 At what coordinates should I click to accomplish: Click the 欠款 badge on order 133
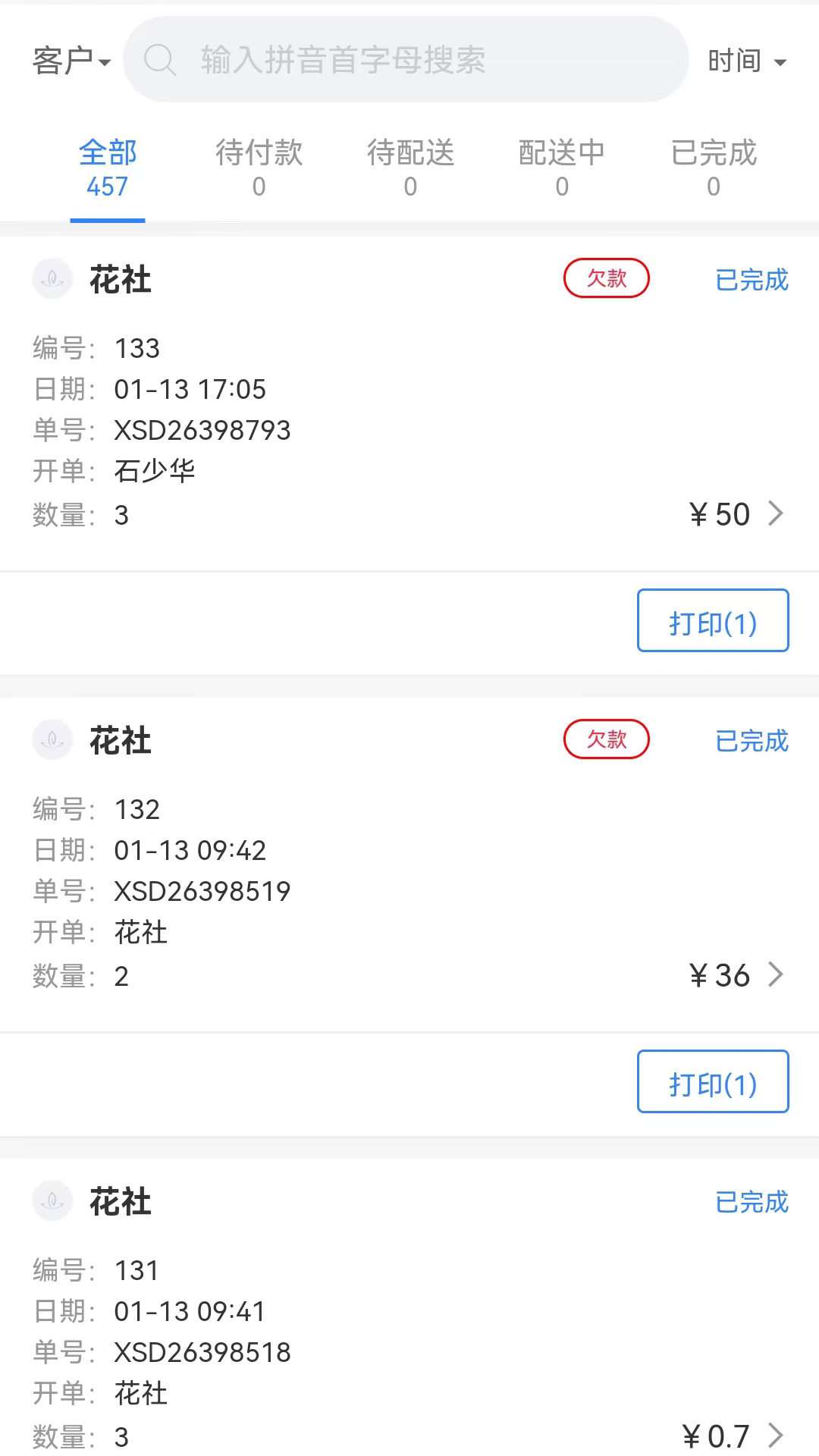pos(606,278)
